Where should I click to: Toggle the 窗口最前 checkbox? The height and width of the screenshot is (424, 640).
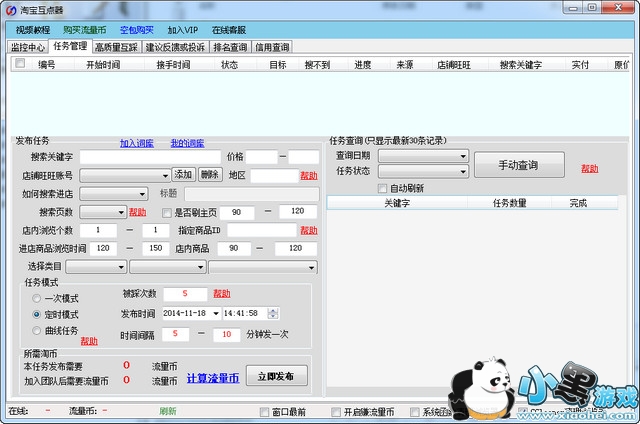pos(264,411)
